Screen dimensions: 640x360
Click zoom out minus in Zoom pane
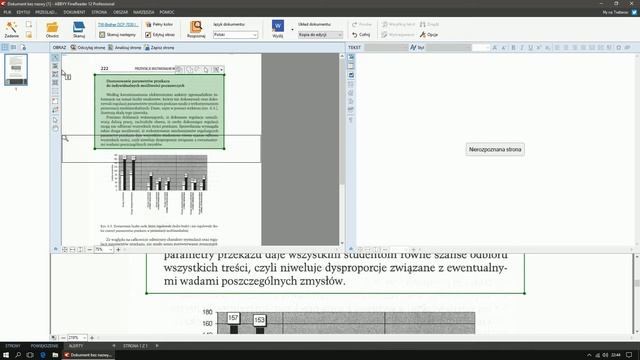pyautogui.click(x=63, y=338)
